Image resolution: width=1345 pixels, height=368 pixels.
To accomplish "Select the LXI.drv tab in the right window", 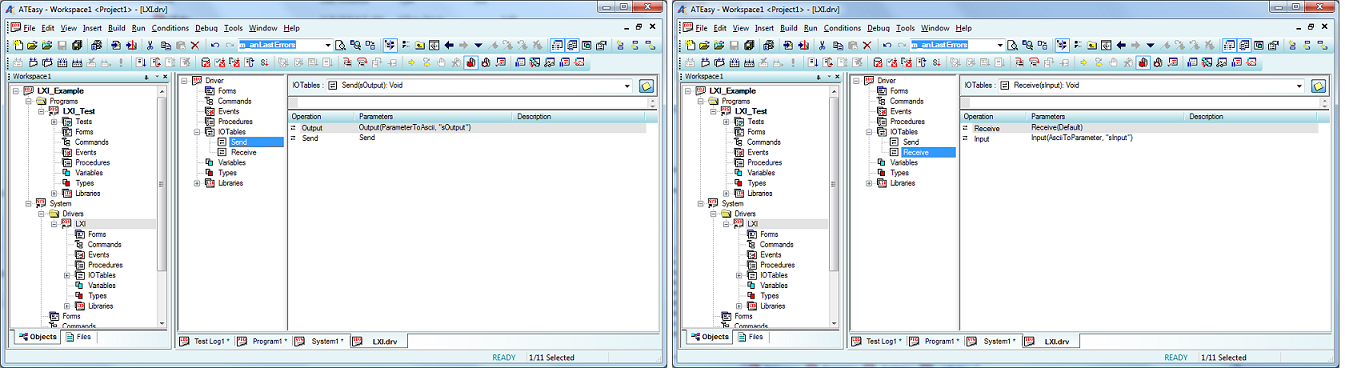I will 1050,341.
